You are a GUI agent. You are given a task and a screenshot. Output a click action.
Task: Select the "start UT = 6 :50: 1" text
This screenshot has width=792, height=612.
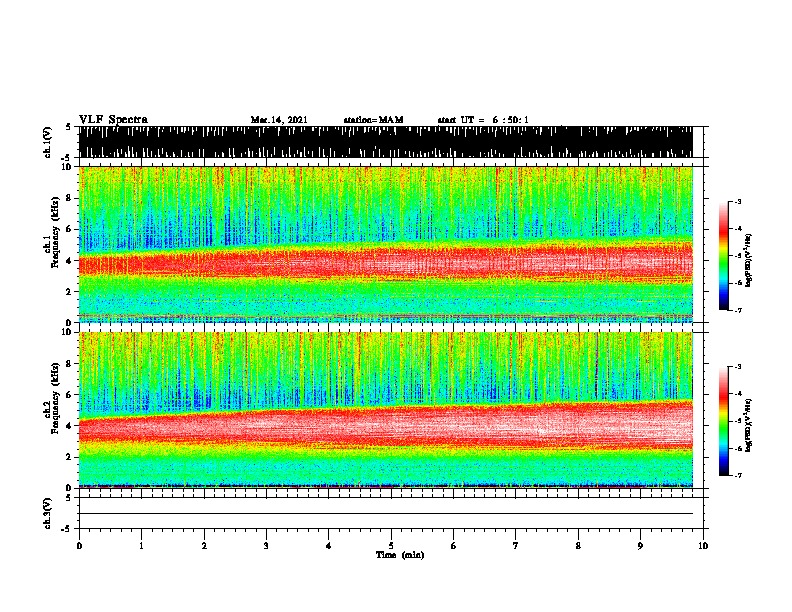click(x=483, y=120)
